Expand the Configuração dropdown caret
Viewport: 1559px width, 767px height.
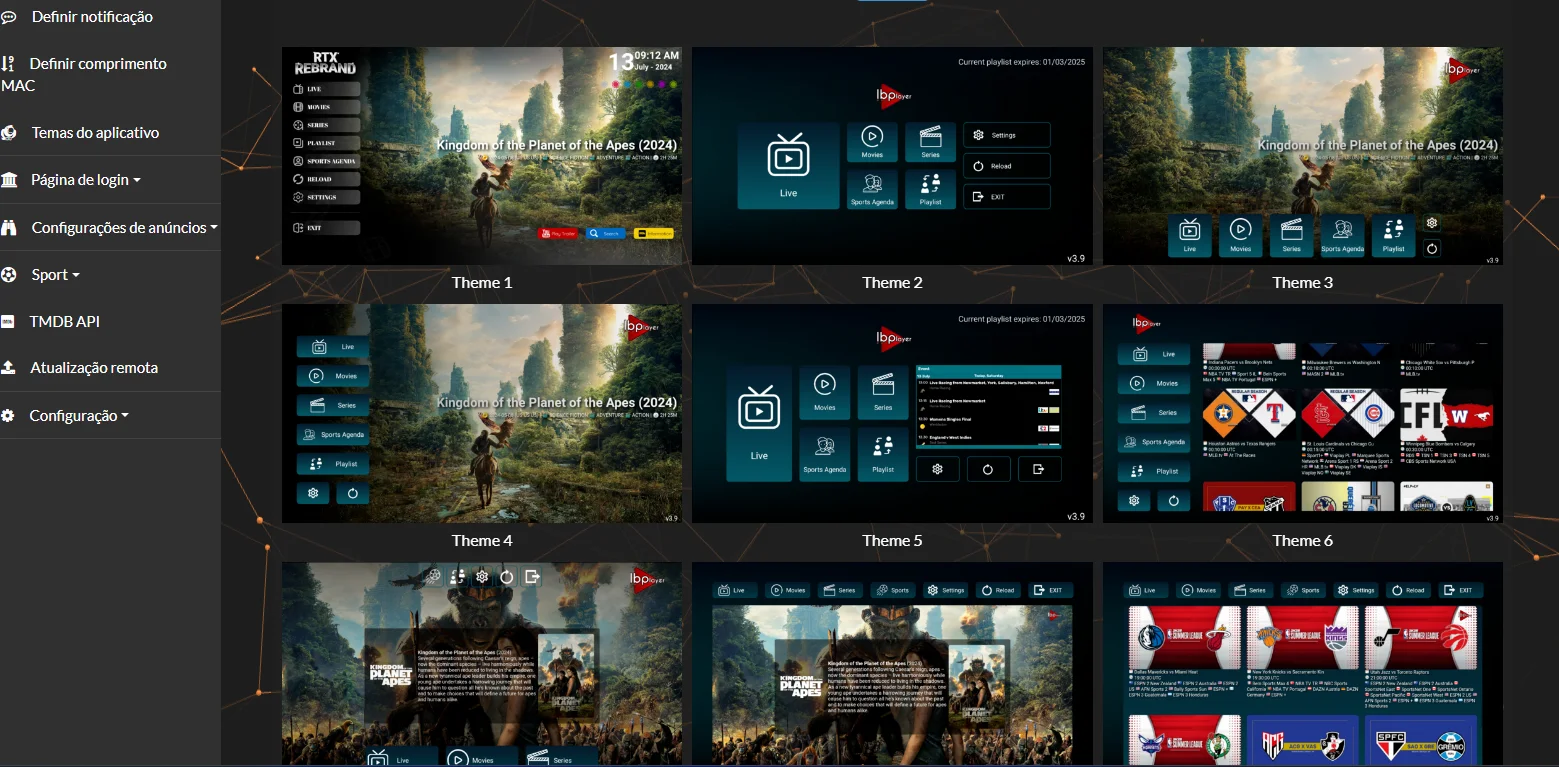[125, 416]
